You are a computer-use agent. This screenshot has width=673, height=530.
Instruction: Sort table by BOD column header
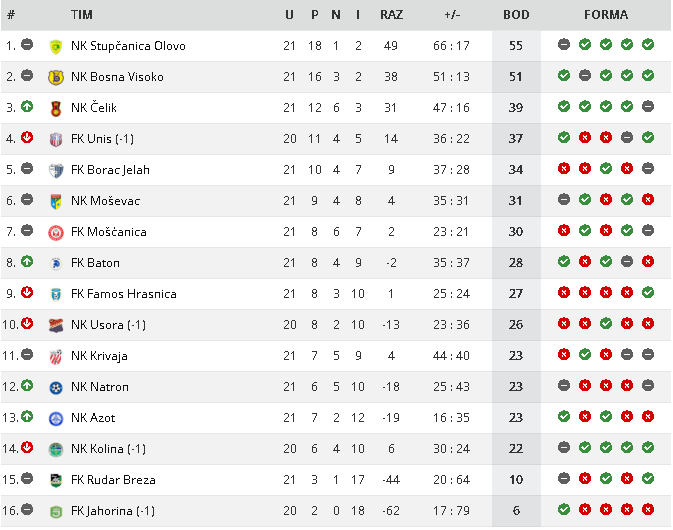pyautogui.click(x=516, y=15)
